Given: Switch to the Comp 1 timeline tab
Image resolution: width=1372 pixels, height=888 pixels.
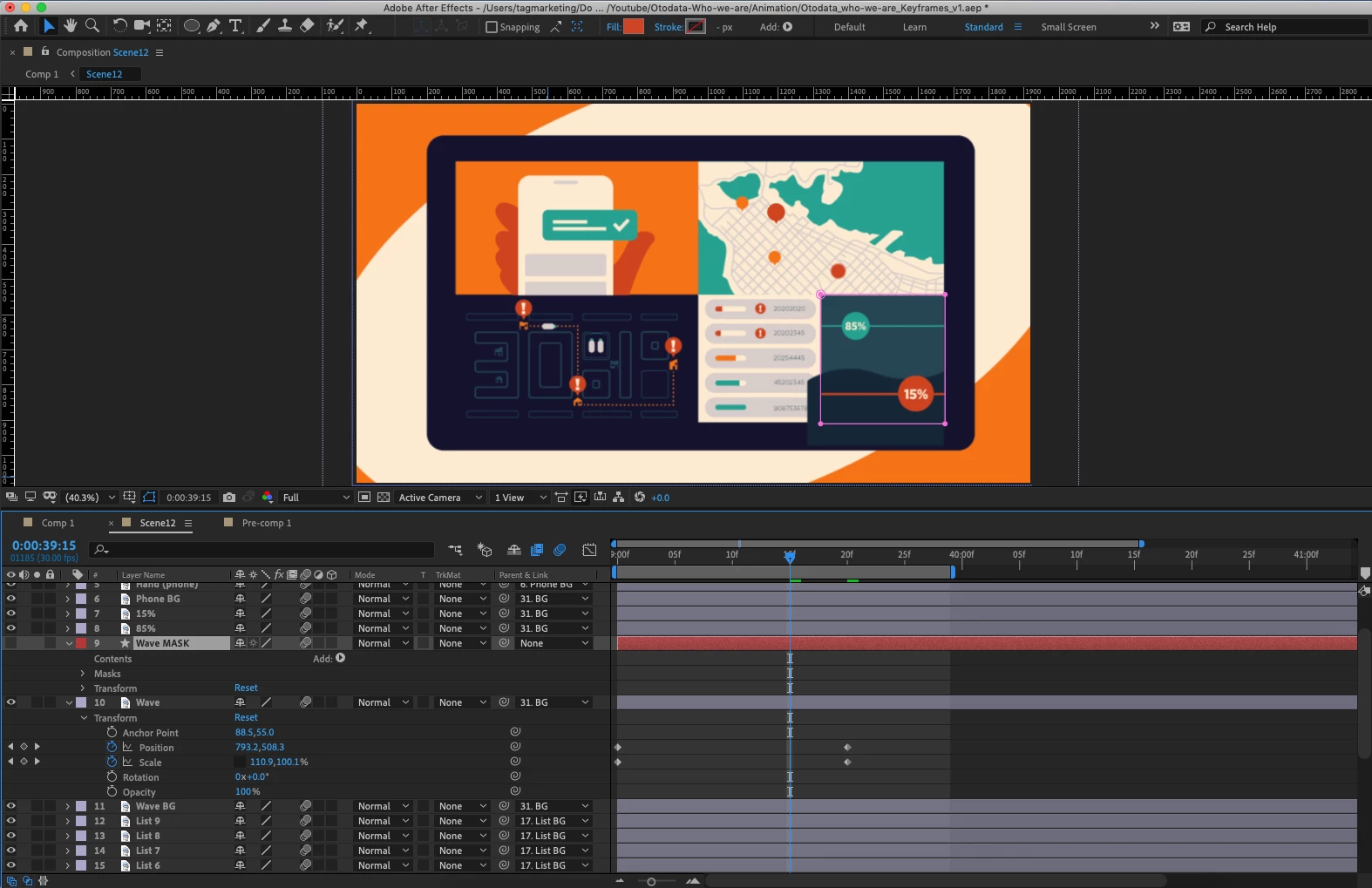Looking at the screenshot, I should [x=58, y=523].
